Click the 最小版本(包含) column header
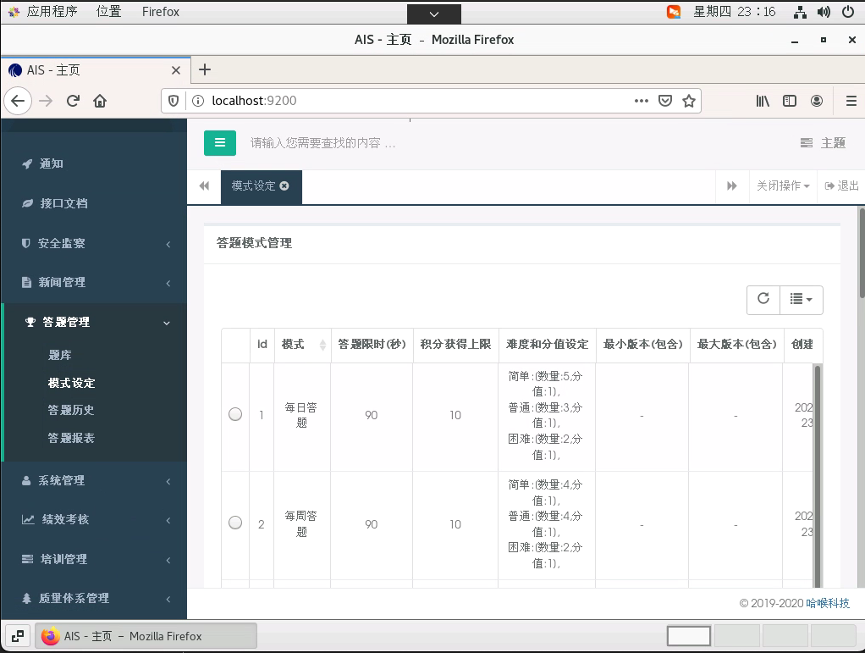This screenshot has height=654, width=866. (x=643, y=345)
